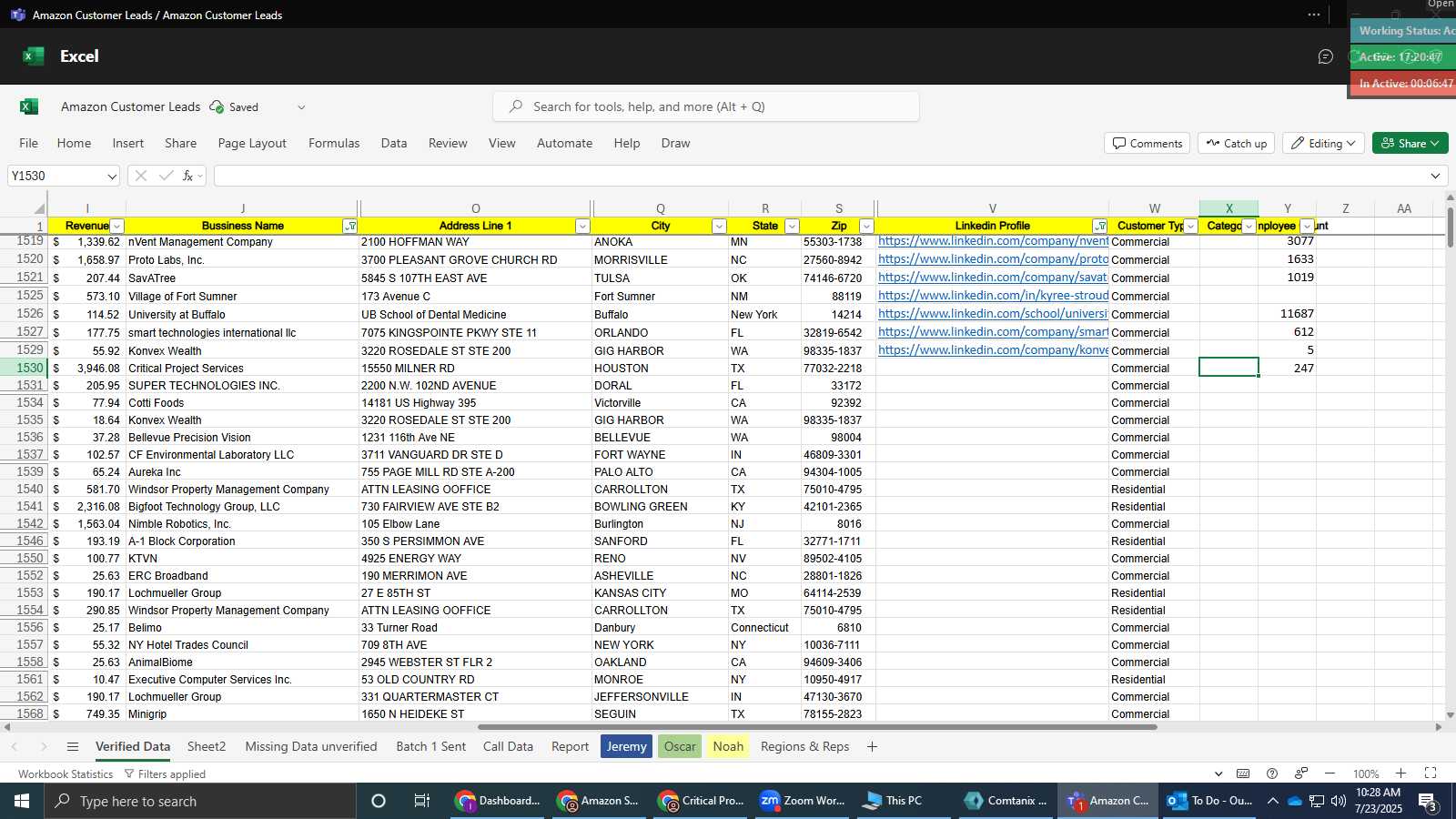The height and width of the screenshot is (819, 1456).
Task: Click the search for tools box
Action: [x=705, y=106]
